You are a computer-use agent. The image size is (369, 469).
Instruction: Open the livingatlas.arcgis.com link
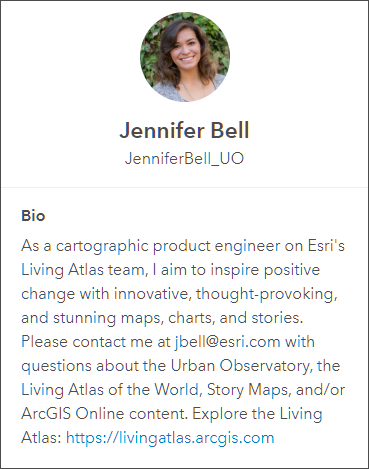(x=170, y=438)
